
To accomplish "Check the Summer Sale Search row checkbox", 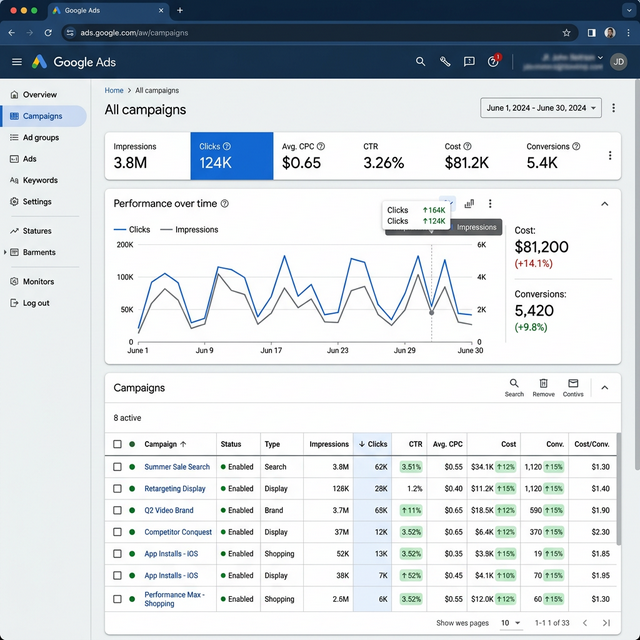I will 117,467.
